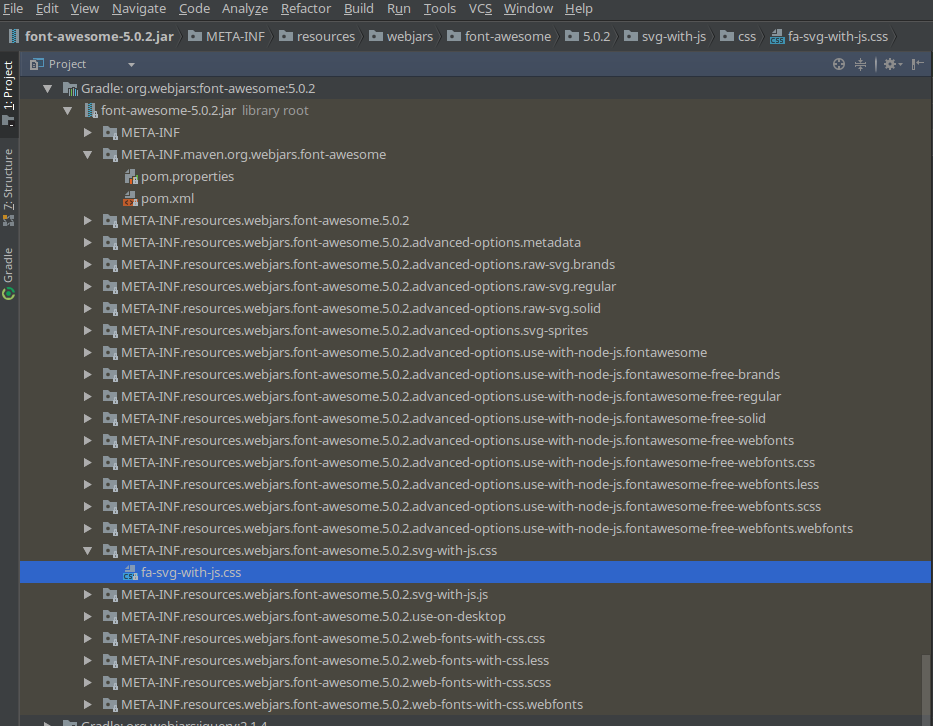933x726 pixels.
Task: Collapse the Gradle: org.webjars:font-awesome:5.0.2 node
Action: coord(48,89)
